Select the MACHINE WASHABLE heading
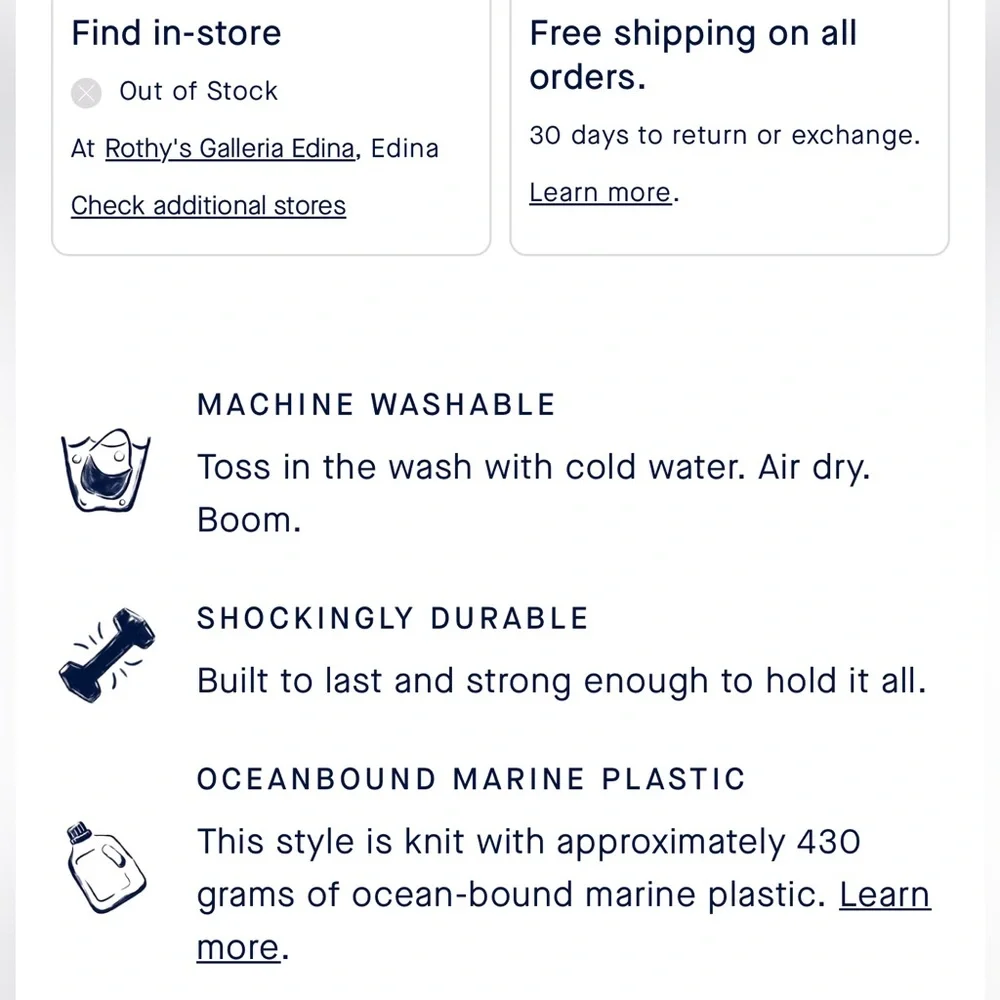1000x1000 pixels. pos(376,405)
